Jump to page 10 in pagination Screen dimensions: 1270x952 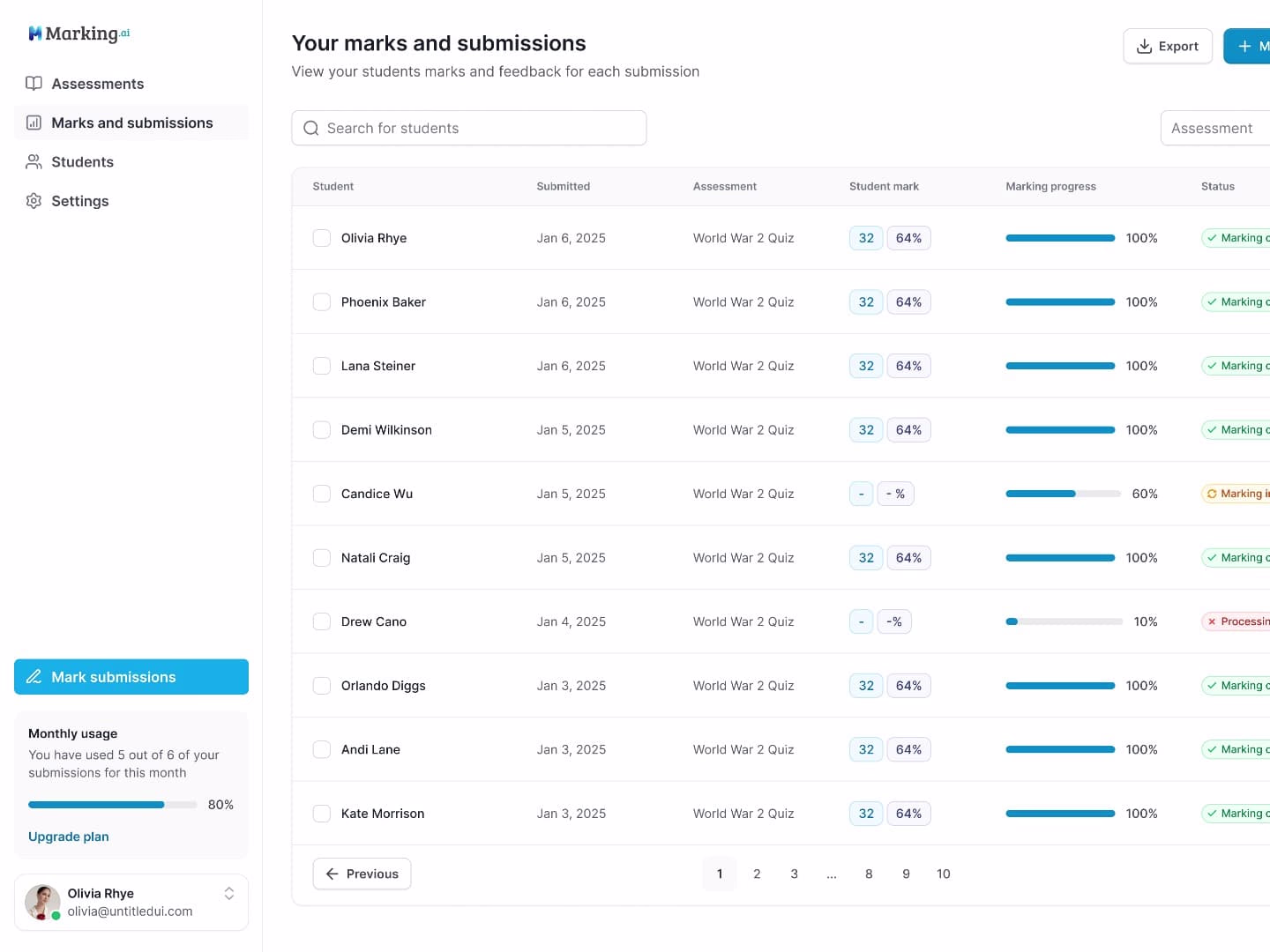(x=943, y=874)
